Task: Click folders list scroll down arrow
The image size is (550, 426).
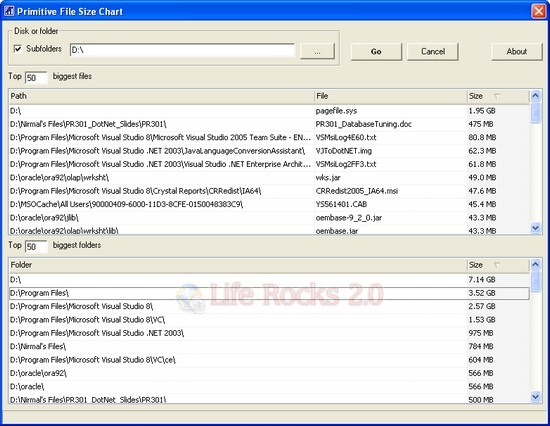Action: click(535, 397)
